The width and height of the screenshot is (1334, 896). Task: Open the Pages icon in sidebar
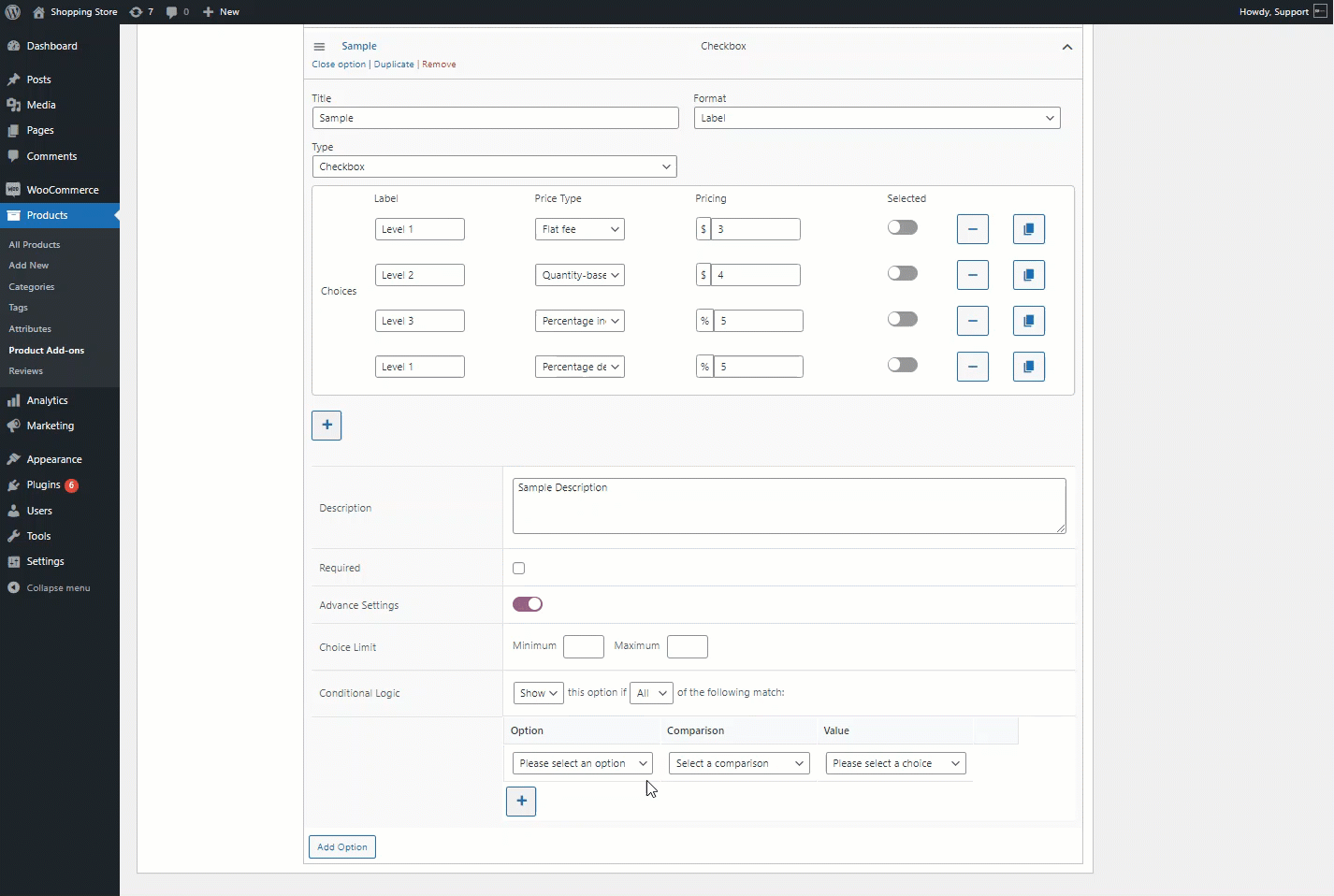point(13,130)
